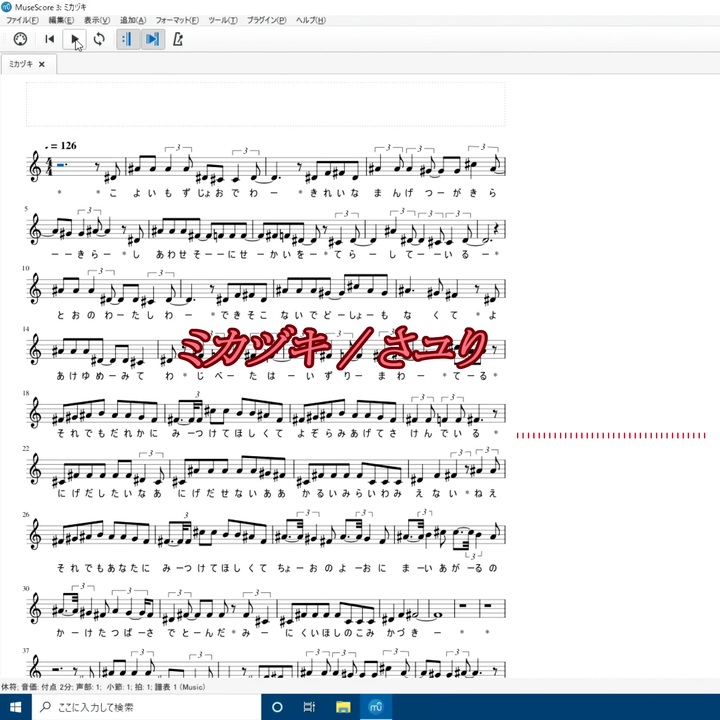Image resolution: width=720 pixels, height=720 pixels.
Task: Close the ミカヅキ score tab
Action: pos(42,64)
